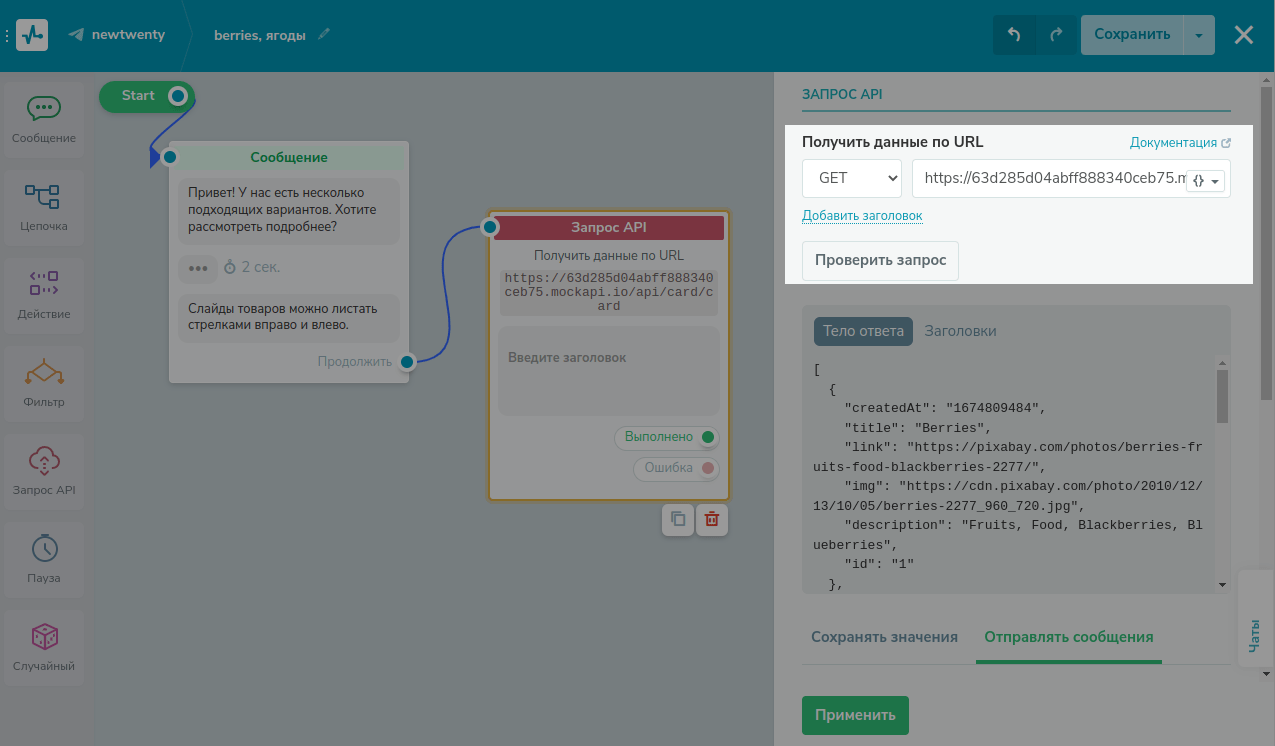Image resolution: width=1275 pixels, height=746 pixels.
Task: Duplicate the Запрос API block with copy icon
Action: coord(678,519)
